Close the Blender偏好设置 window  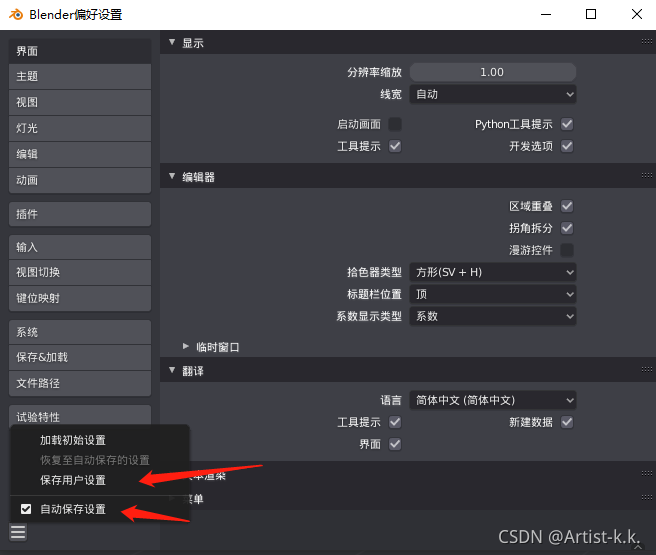pyautogui.click(x=637, y=15)
